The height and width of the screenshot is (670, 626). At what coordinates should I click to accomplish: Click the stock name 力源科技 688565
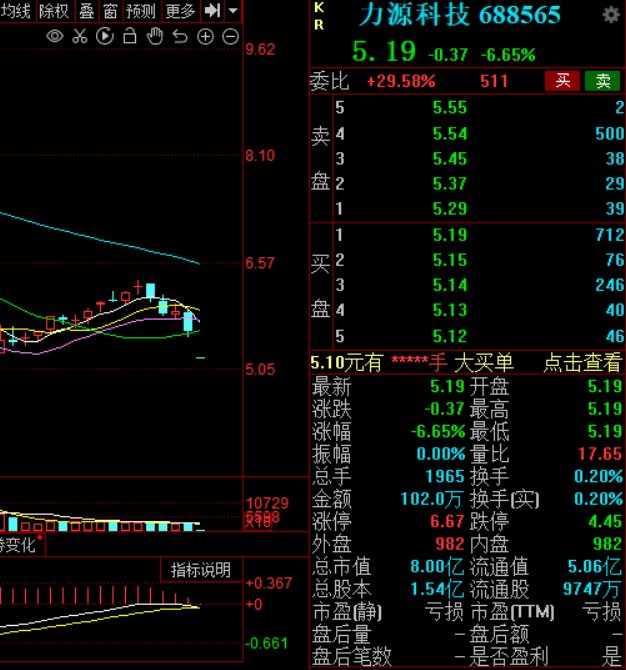459,15
